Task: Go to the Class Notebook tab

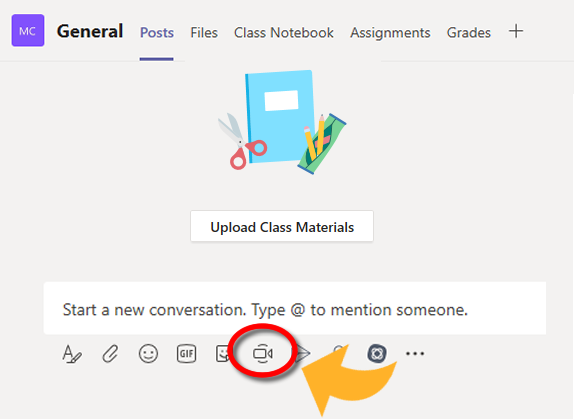Action: [284, 33]
